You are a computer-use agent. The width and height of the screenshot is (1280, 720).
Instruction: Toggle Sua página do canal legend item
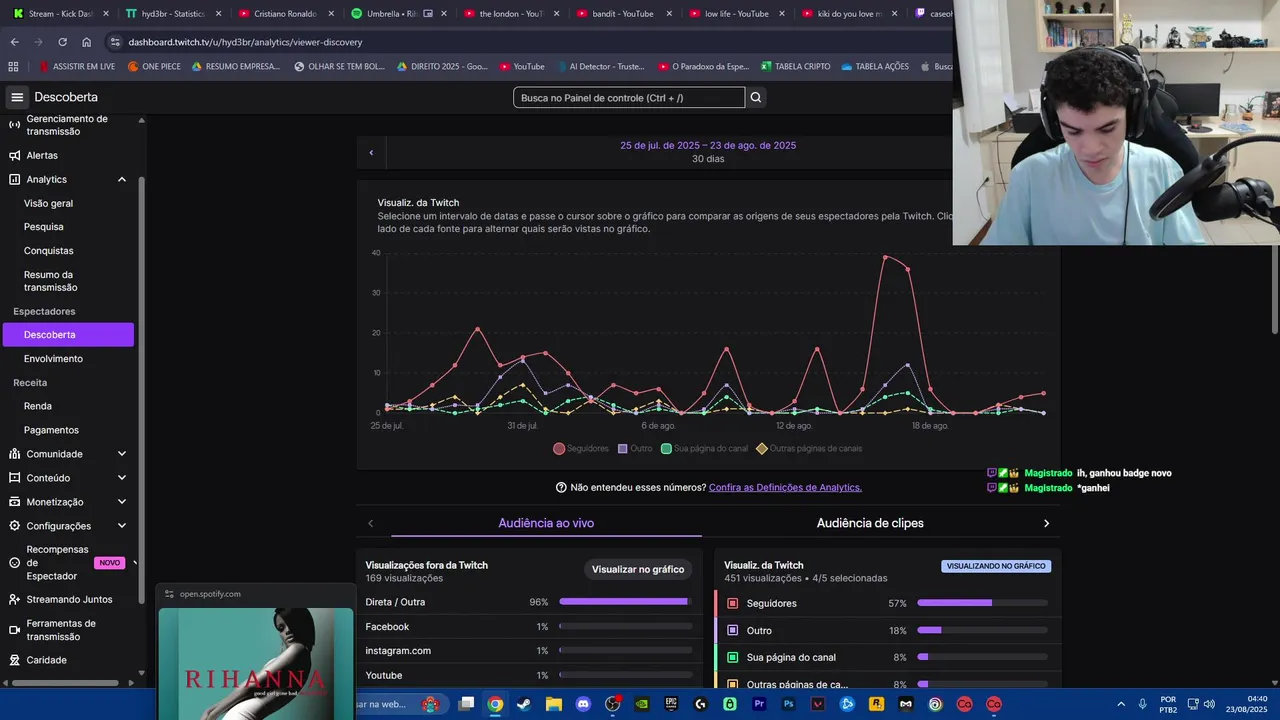[x=704, y=449]
